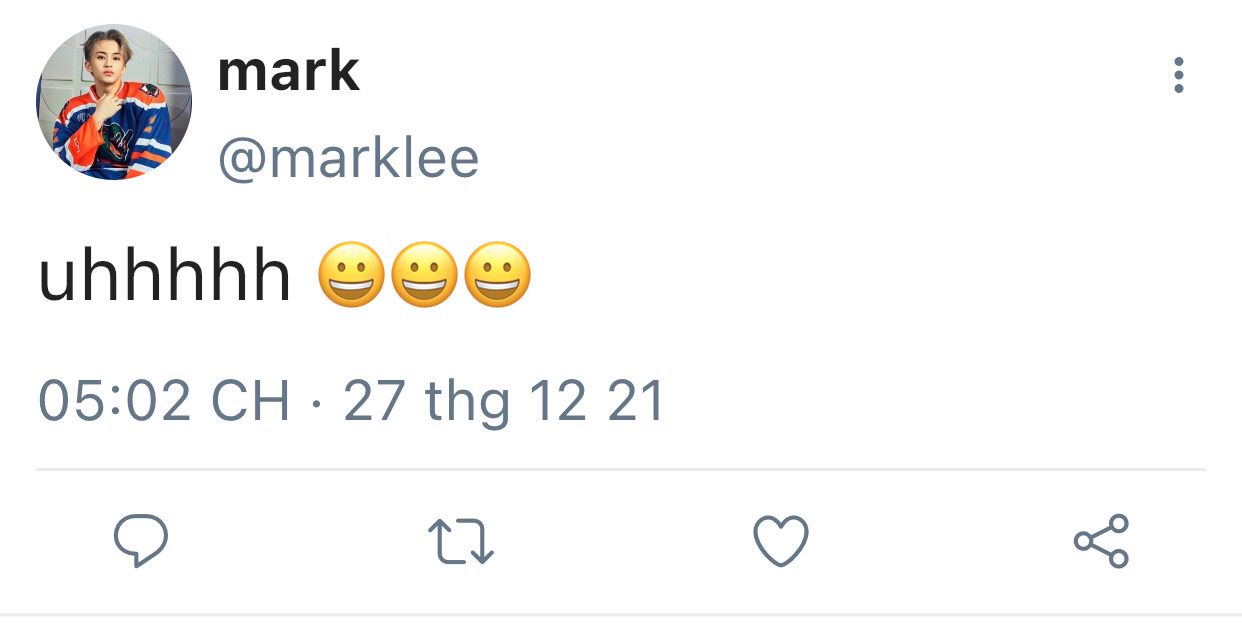Click the CH marker after the time

251,401
